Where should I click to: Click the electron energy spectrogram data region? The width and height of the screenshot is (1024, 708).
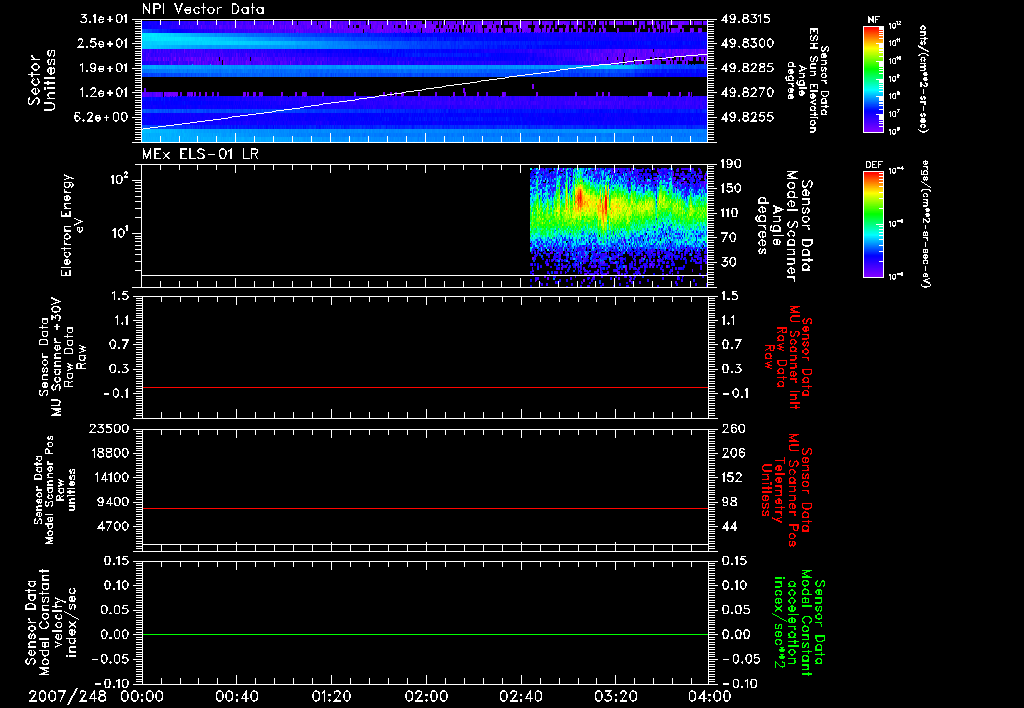[615, 220]
